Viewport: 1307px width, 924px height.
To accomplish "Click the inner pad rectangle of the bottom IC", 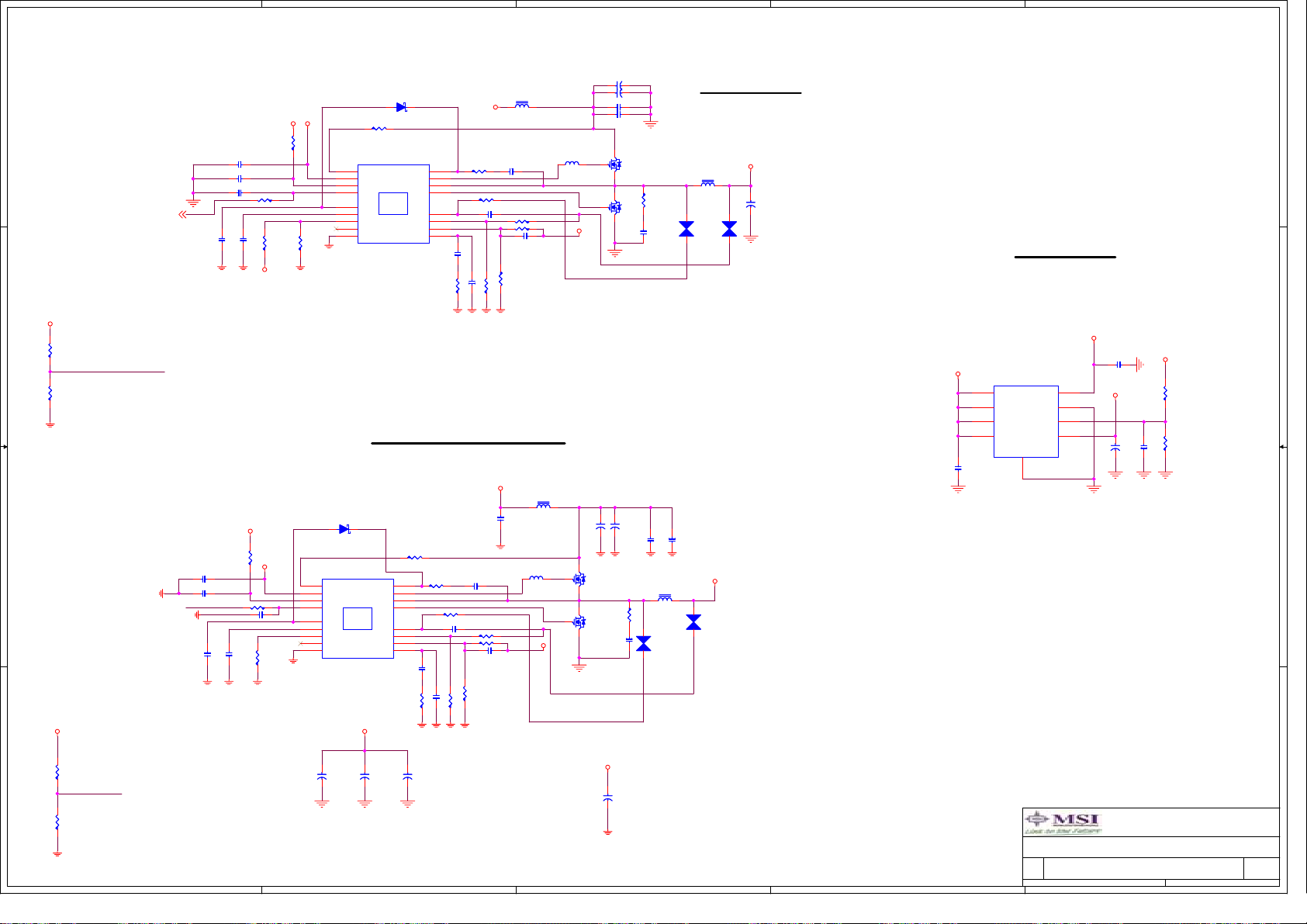I will 358,618.
